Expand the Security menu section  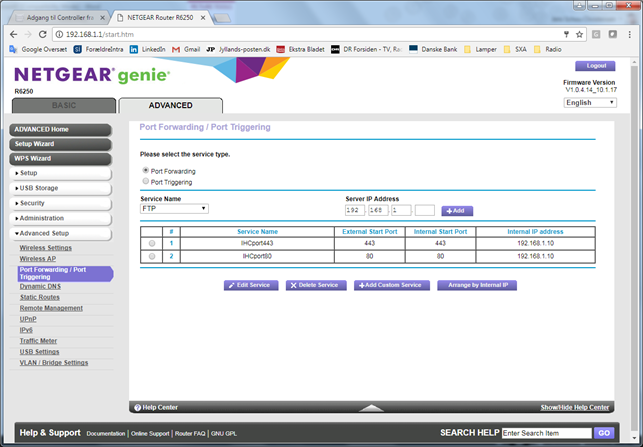tap(60, 203)
